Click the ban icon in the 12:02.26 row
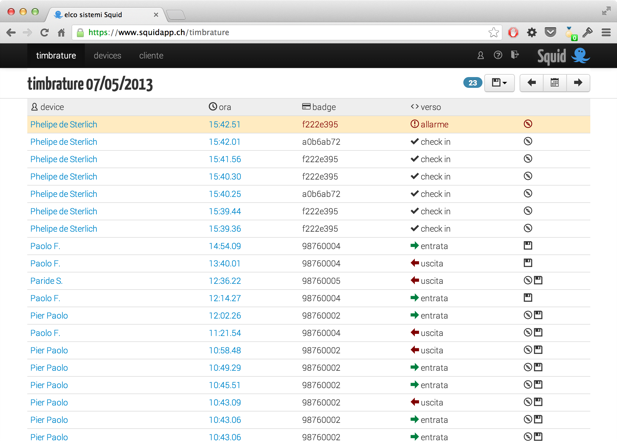The image size is (617, 443). tap(528, 315)
